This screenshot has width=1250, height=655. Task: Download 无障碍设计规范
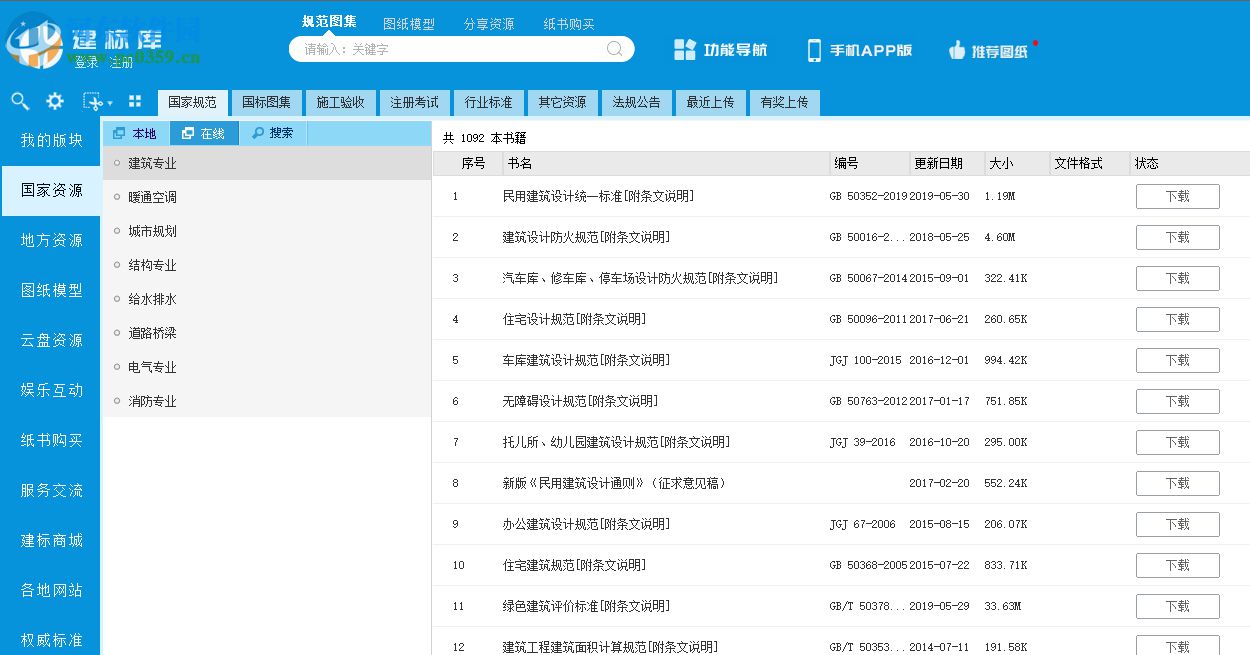1177,401
